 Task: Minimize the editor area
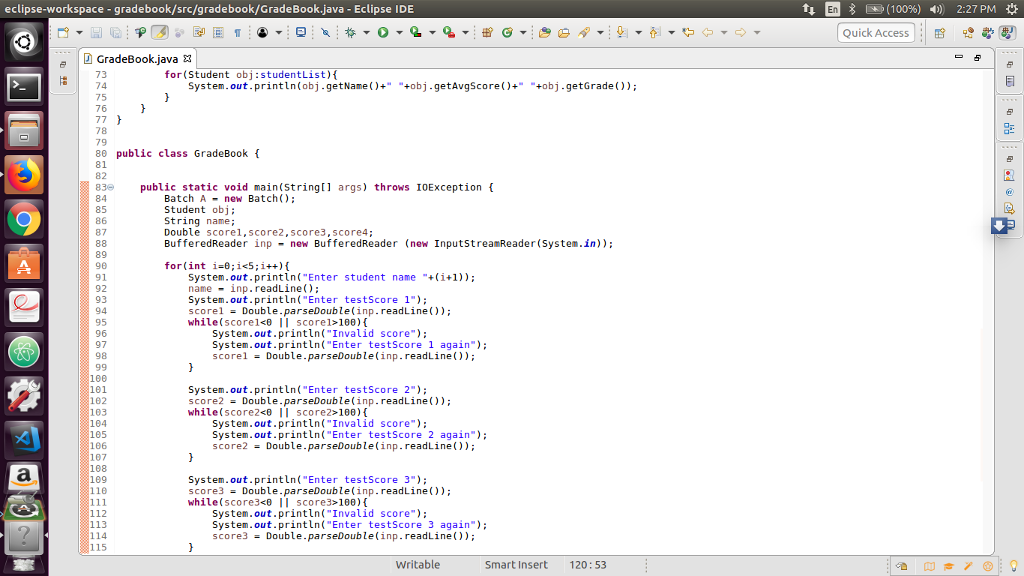(x=959, y=57)
